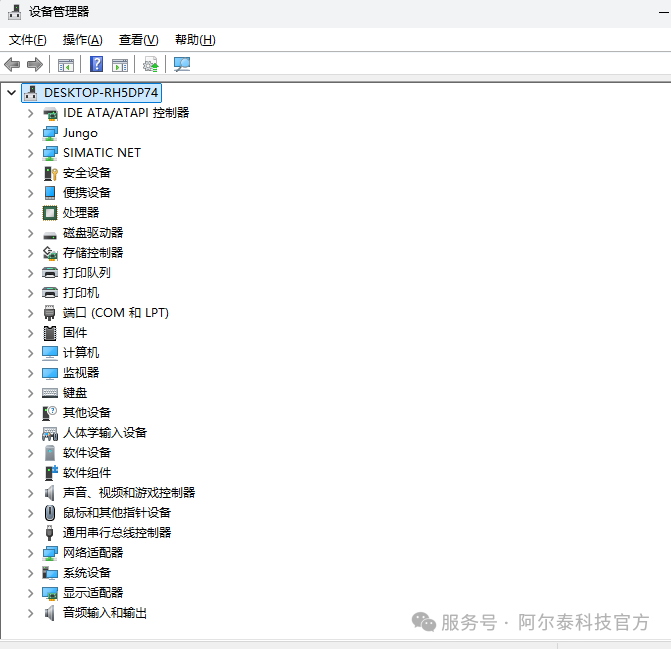Image resolution: width=671 pixels, height=649 pixels.
Task: Select the DESKTOP-RH5DP74 computer name
Action: click(x=101, y=92)
